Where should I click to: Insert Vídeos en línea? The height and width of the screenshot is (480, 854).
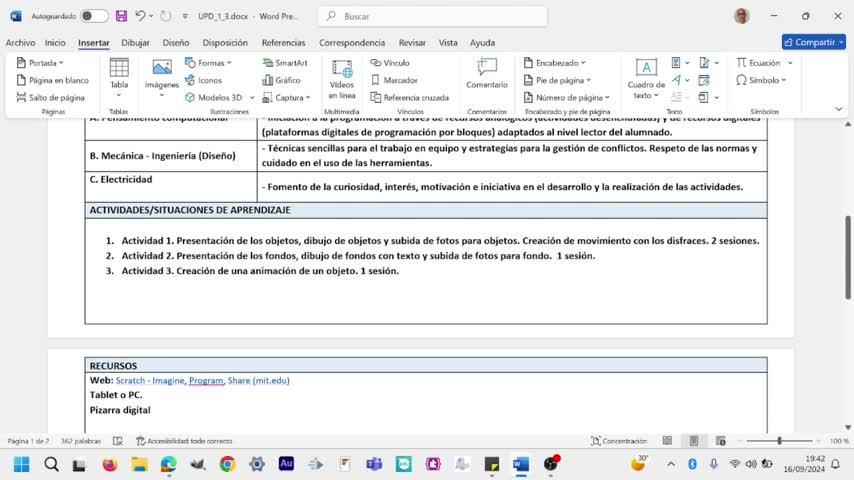pyautogui.click(x=342, y=68)
